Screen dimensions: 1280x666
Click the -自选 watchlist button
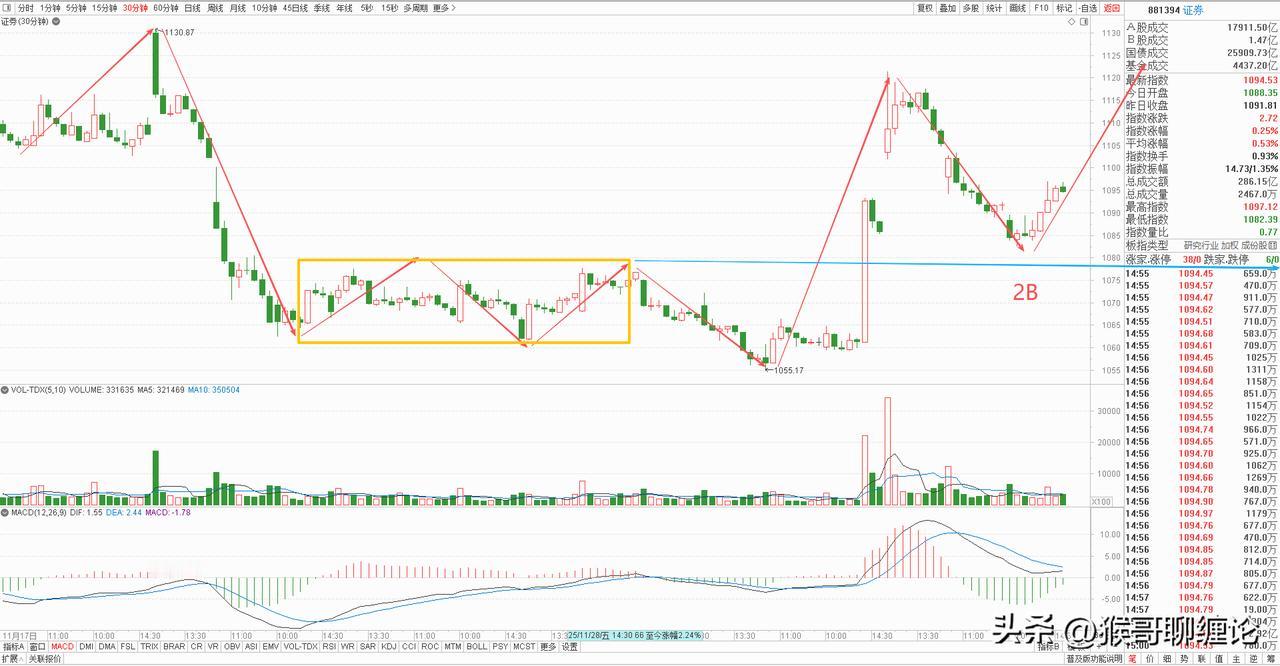pyautogui.click(x=1088, y=8)
